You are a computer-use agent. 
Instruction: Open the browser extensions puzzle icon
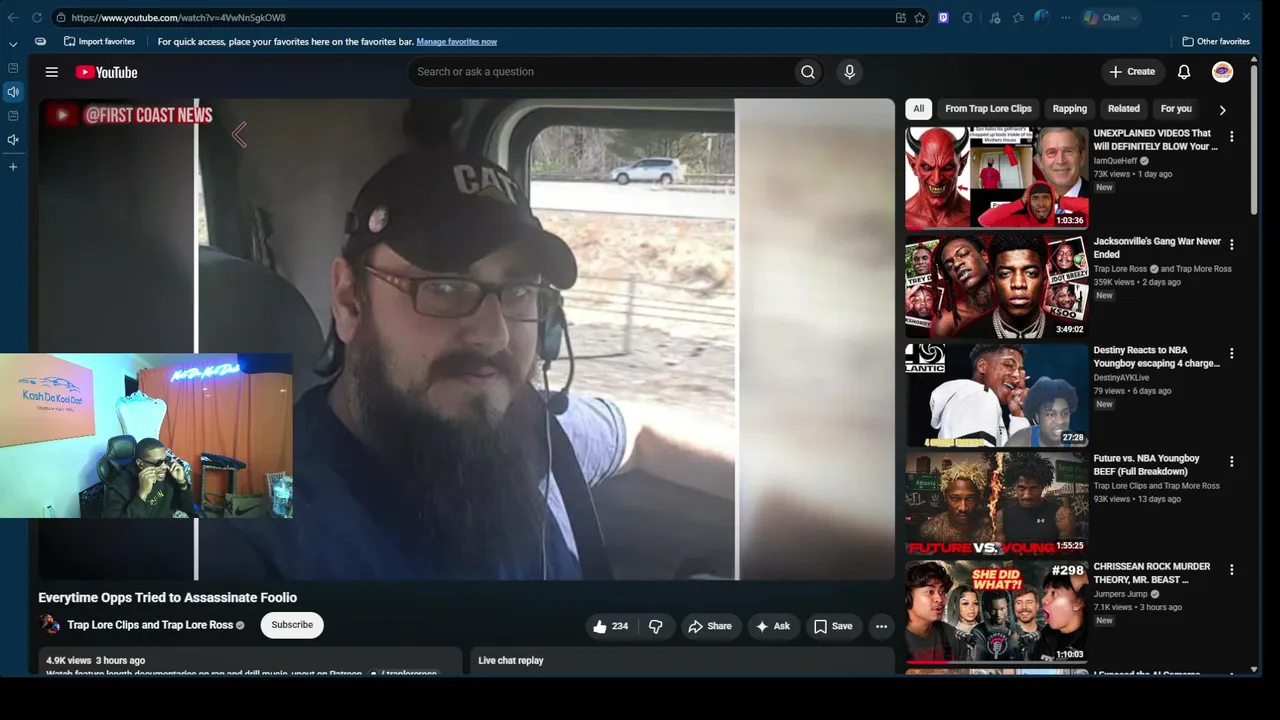coord(968,17)
